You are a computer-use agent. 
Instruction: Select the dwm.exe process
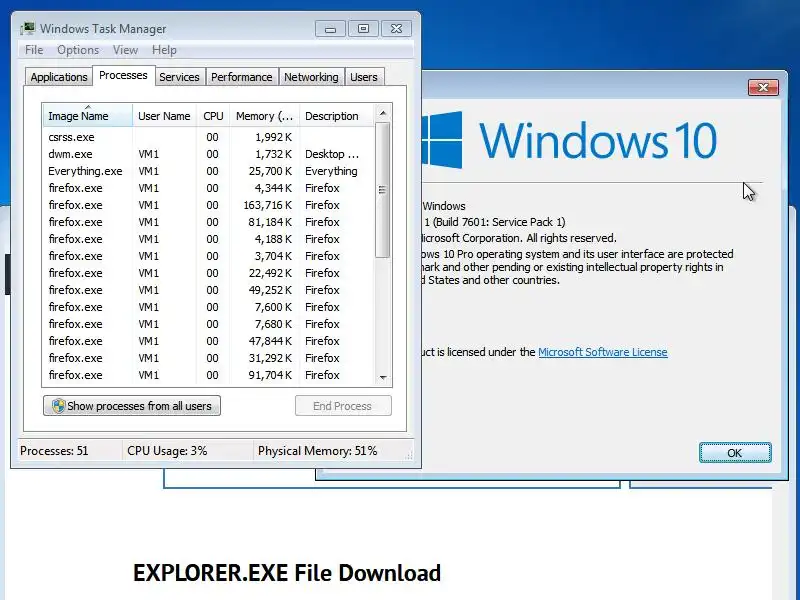point(209,154)
